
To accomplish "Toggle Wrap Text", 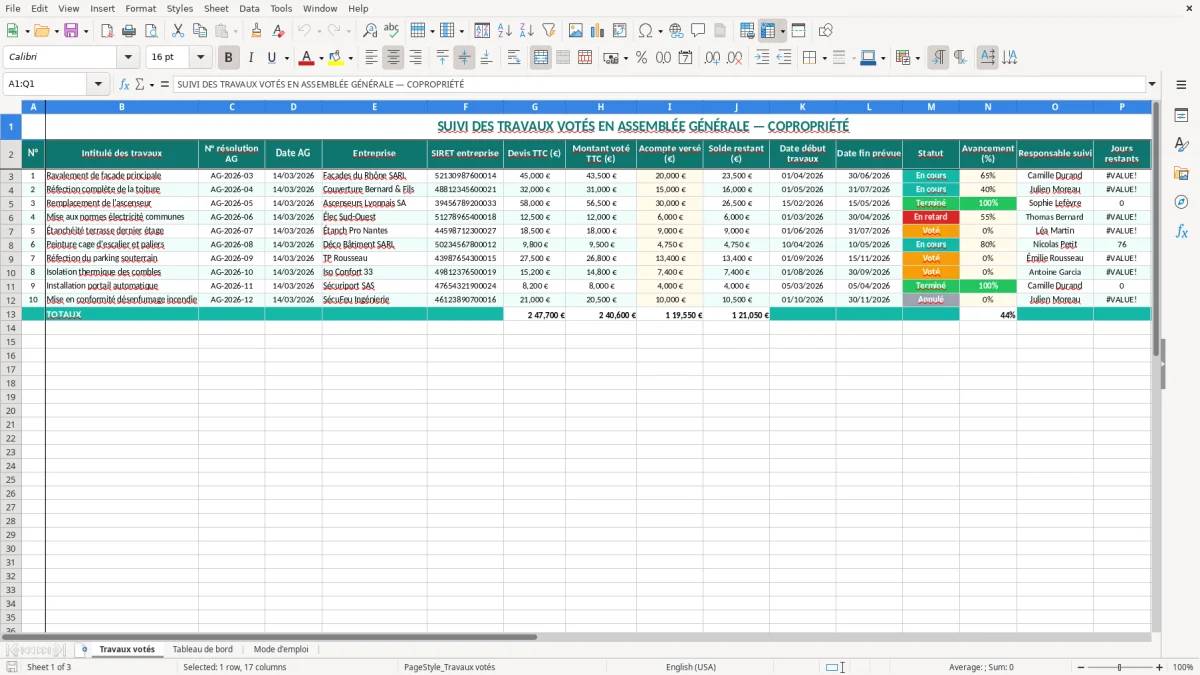I will 514,58.
